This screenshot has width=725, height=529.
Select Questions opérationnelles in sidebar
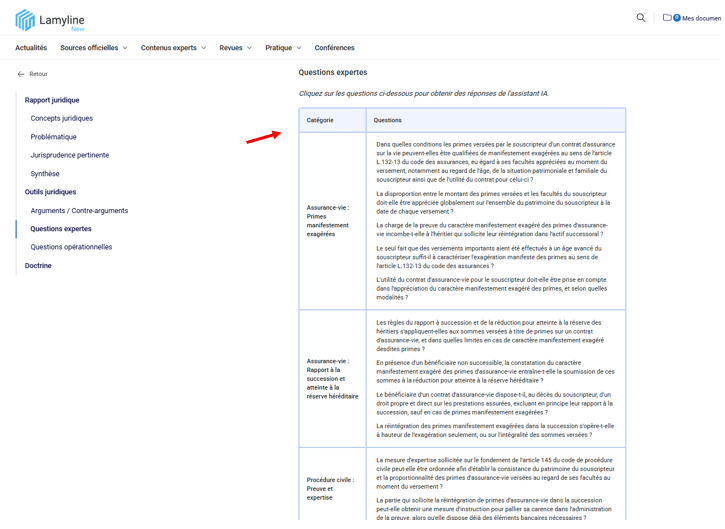(x=71, y=247)
